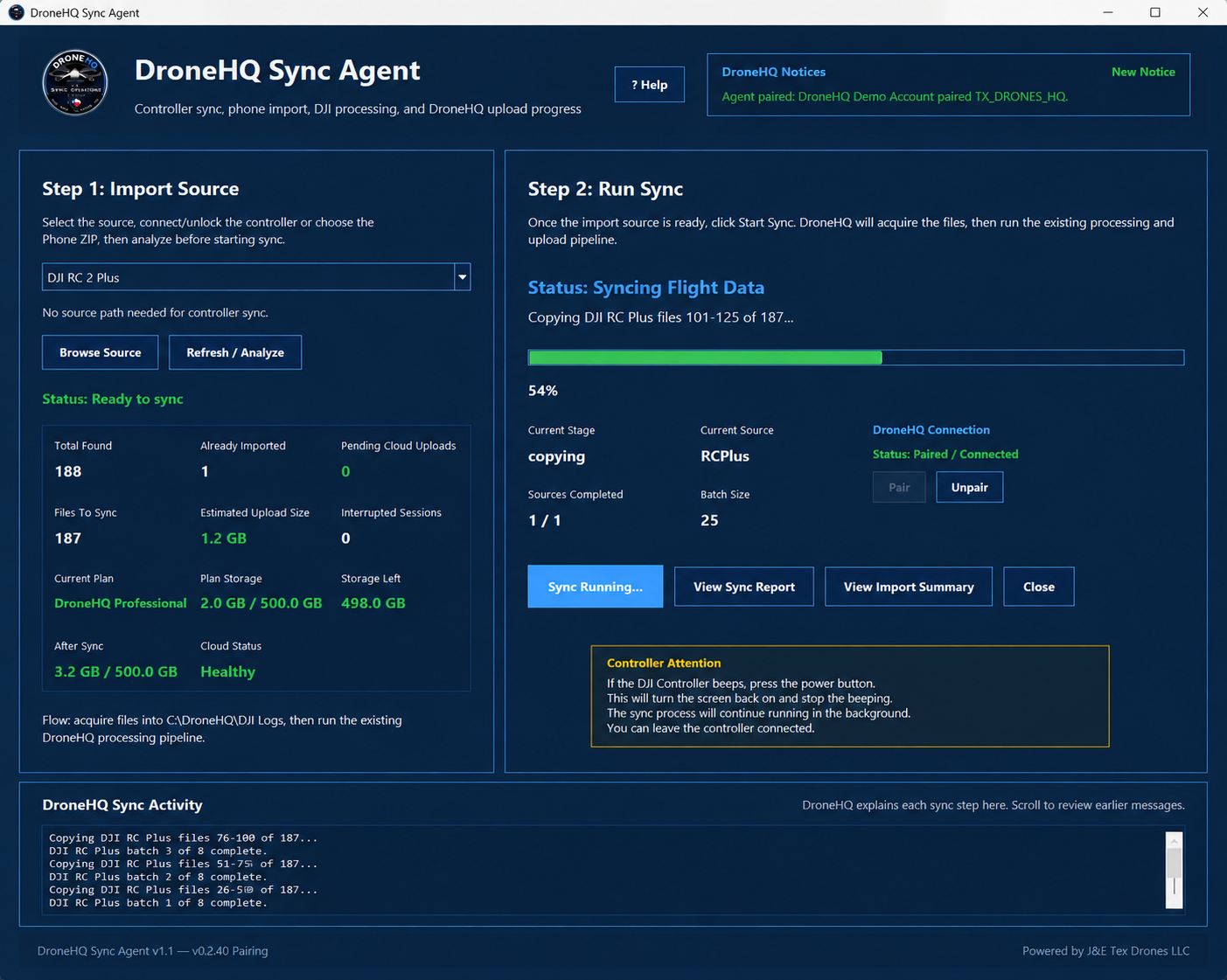
Task: Expand the DJI RC 2 Plus source dropdown arrow
Action: pyautogui.click(x=462, y=277)
